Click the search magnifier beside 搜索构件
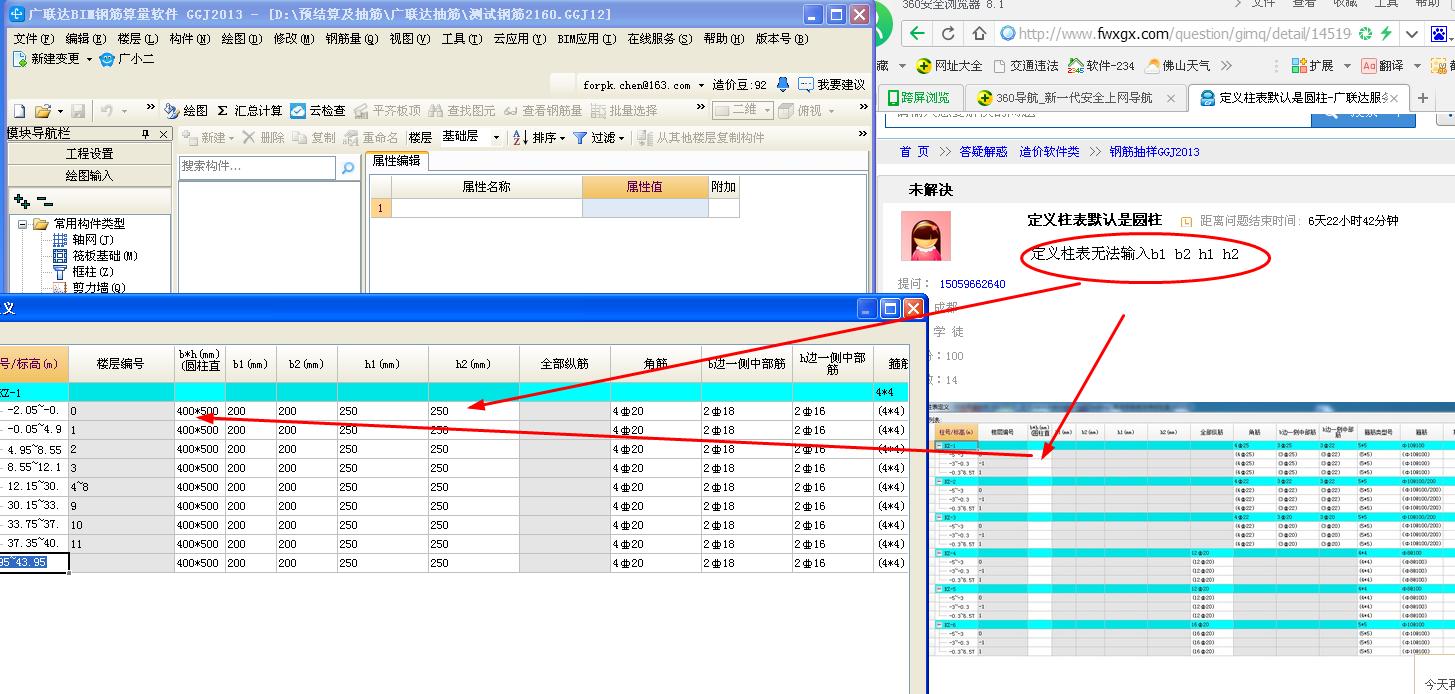 coord(348,168)
